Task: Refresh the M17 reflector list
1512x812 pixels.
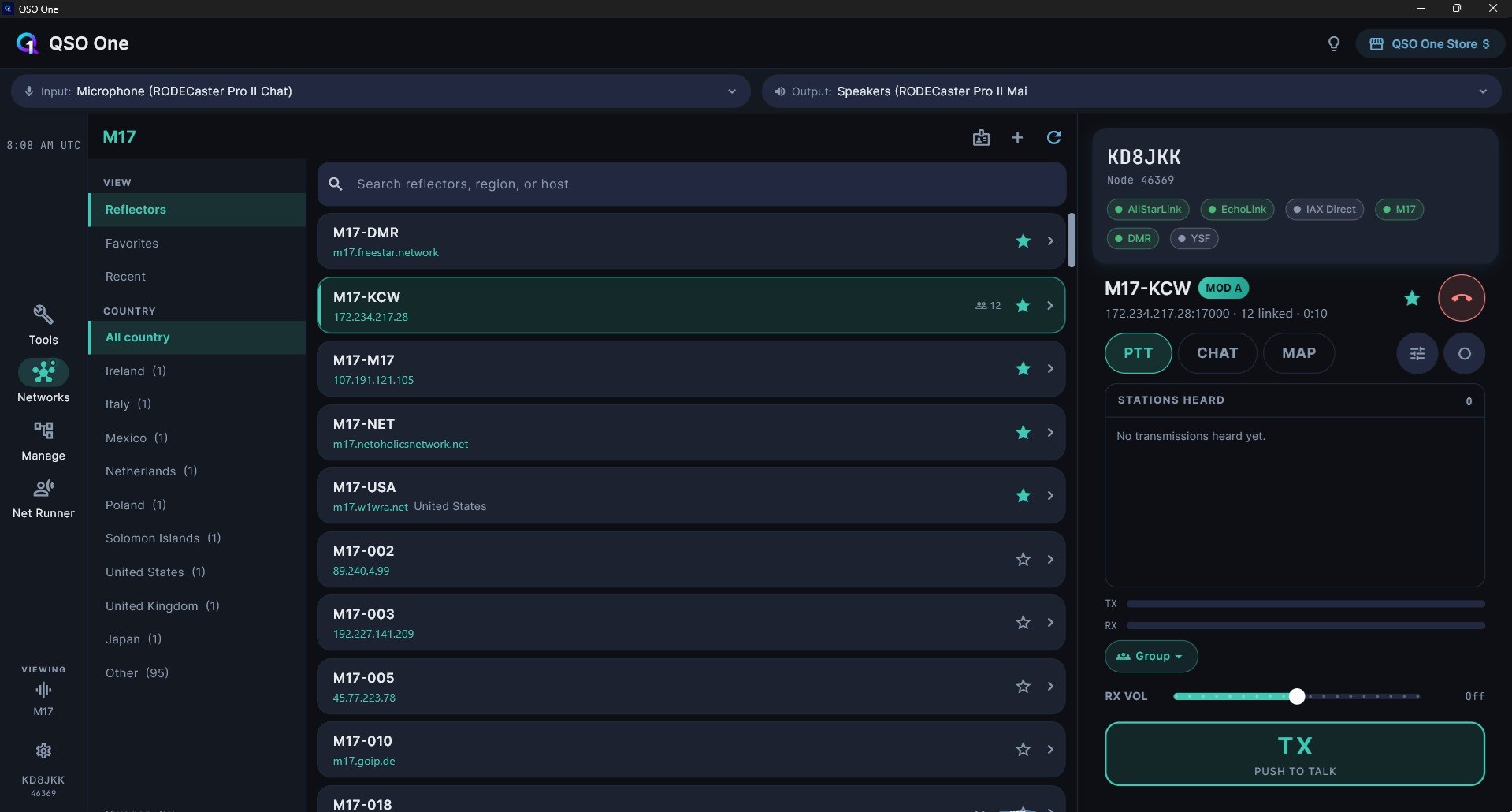Action: coord(1053,138)
